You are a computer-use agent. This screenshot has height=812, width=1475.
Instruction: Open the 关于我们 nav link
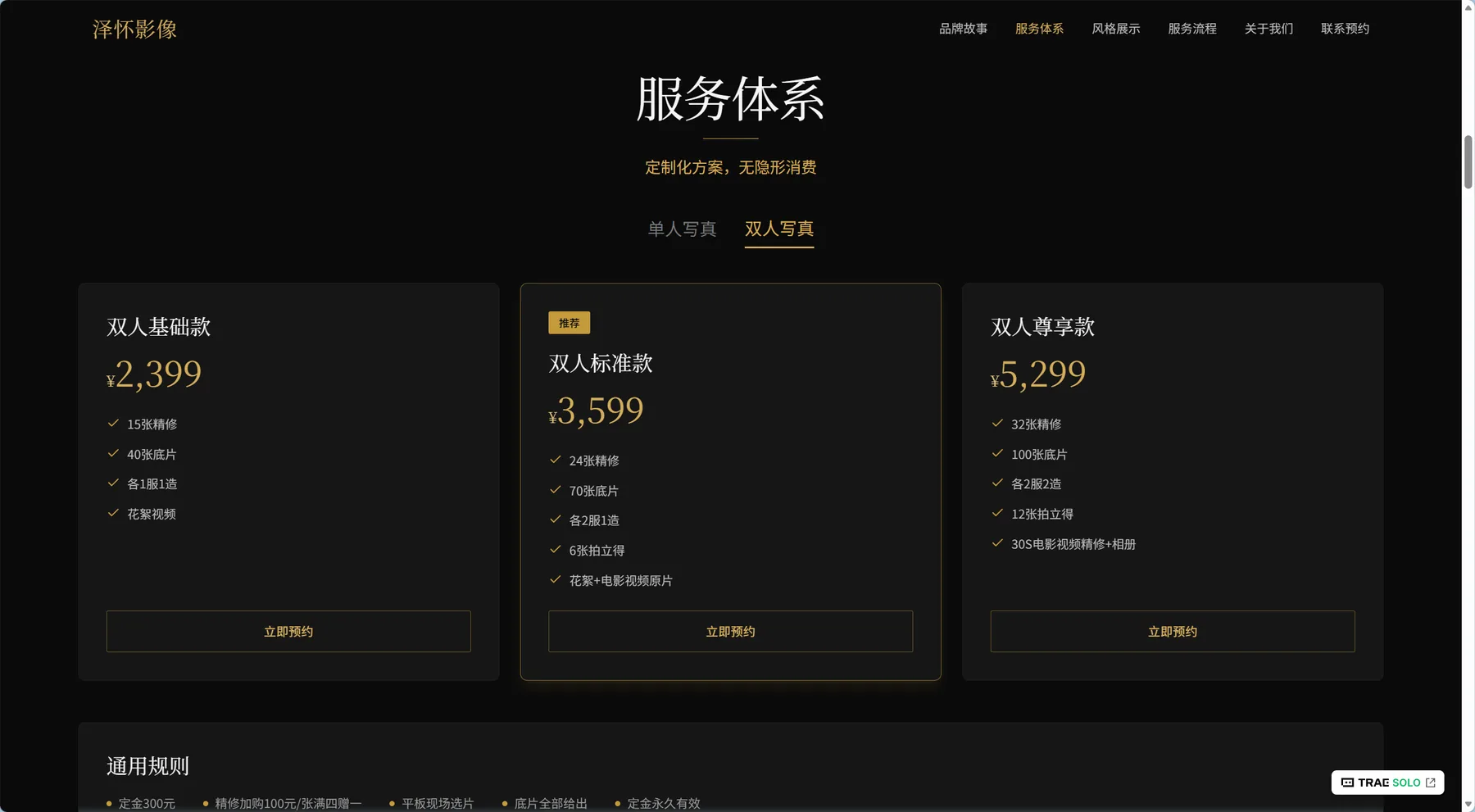coord(1268,29)
